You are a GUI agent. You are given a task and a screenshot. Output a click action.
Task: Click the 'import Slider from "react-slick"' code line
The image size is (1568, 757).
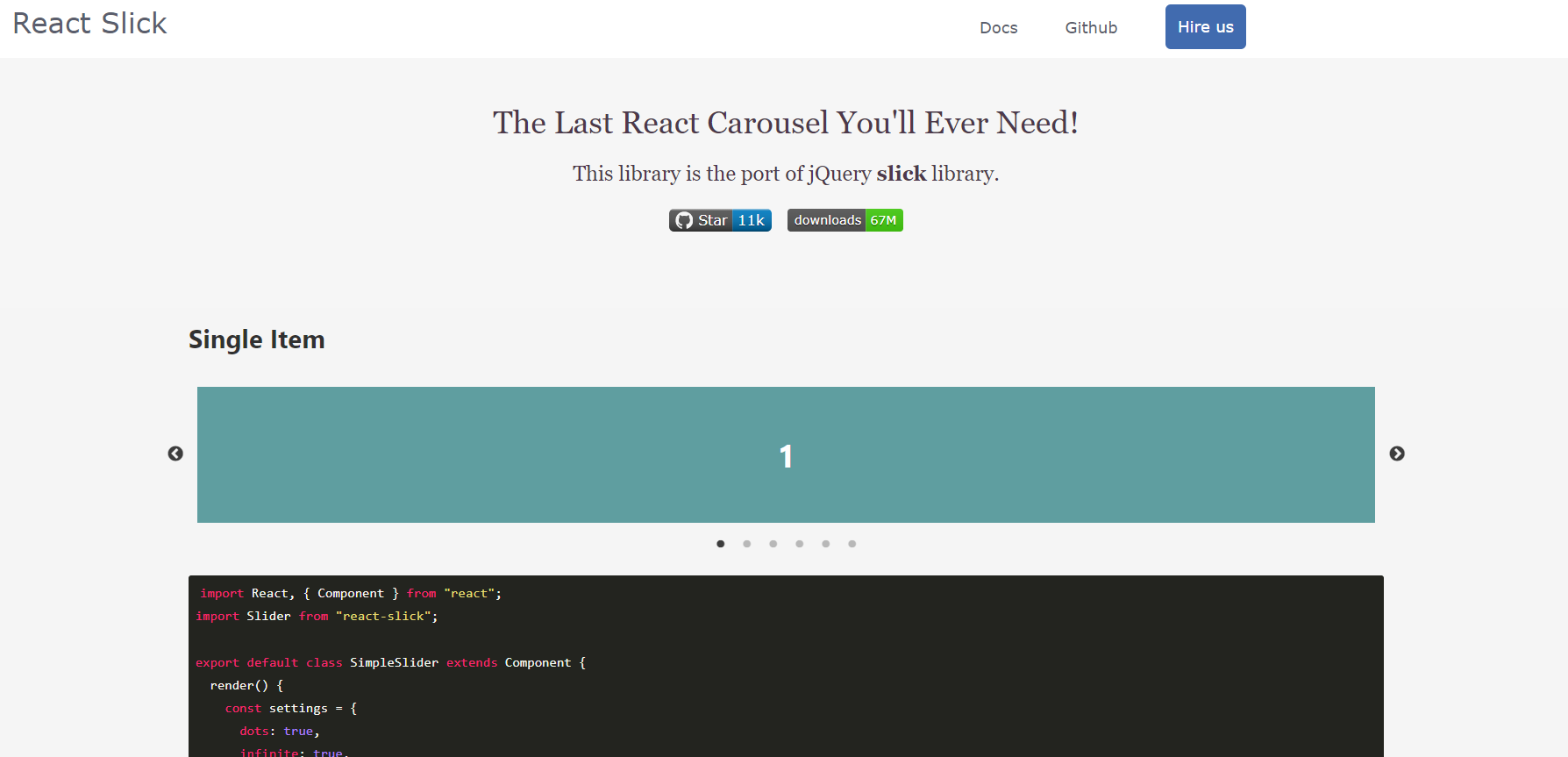[317, 617]
